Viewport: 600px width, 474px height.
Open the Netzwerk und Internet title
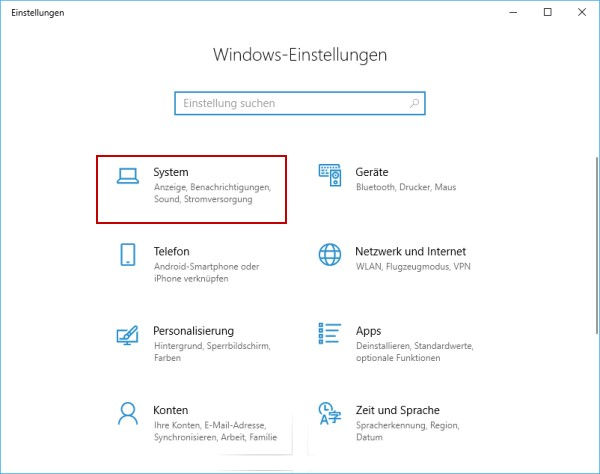coord(410,251)
